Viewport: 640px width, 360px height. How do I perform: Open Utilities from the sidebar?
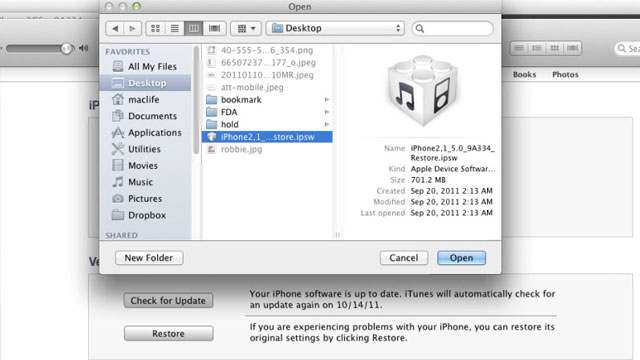(x=146, y=149)
